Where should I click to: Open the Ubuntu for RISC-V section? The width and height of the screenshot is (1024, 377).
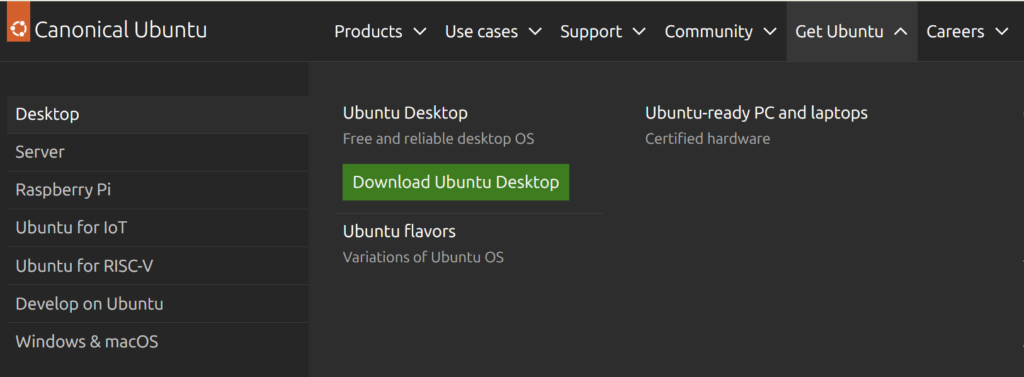tap(157, 266)
